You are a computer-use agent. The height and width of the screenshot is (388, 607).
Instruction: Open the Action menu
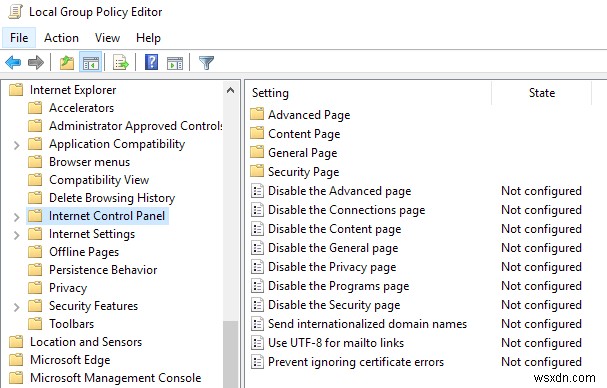[61, 38]
